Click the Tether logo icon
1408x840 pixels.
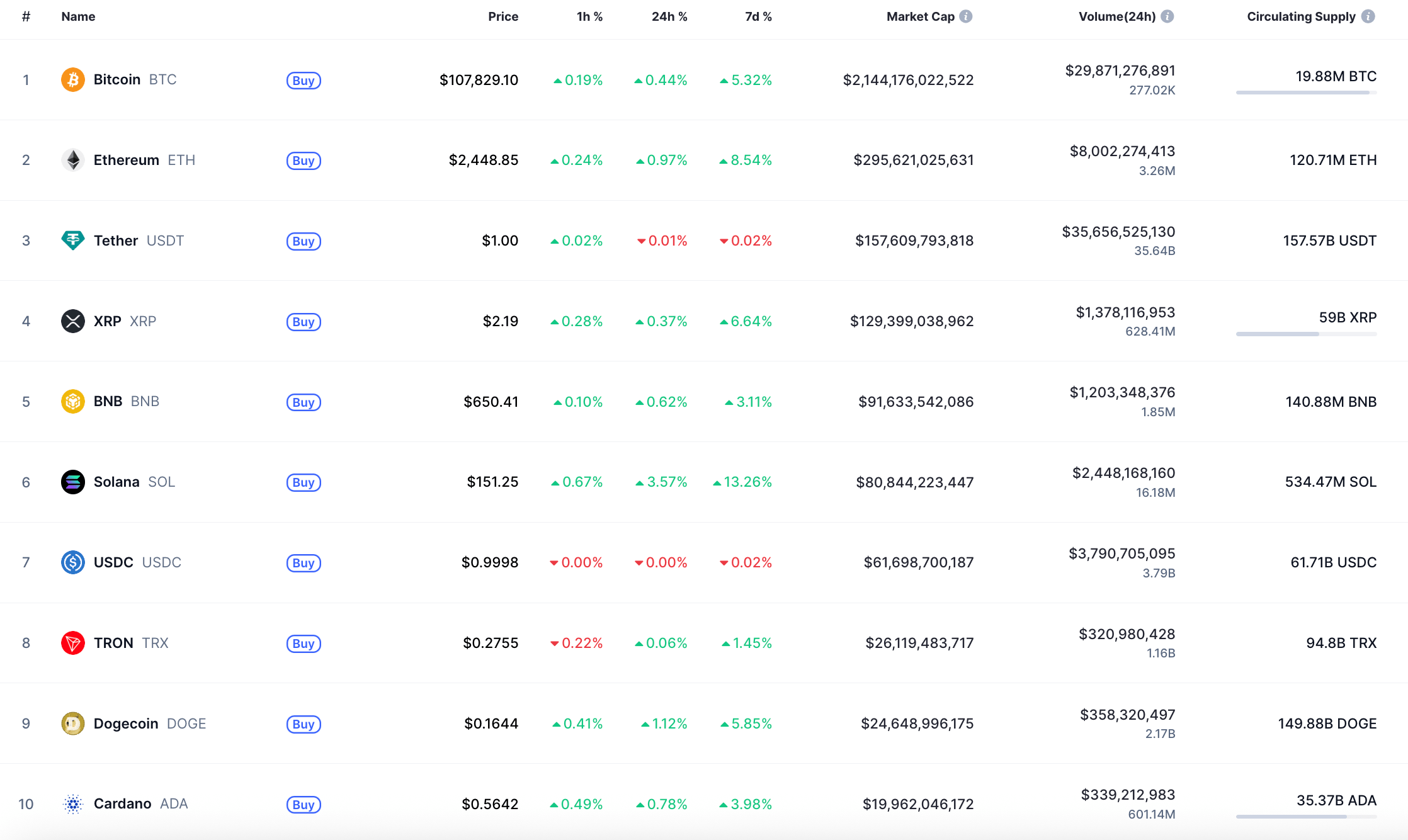click(x=73, y=241)
